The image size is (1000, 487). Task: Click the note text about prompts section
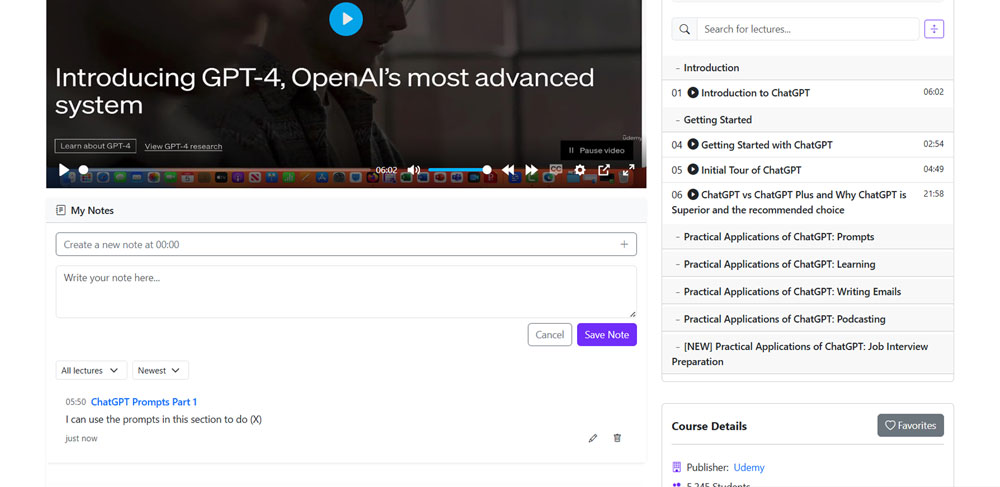coord(163,419)
